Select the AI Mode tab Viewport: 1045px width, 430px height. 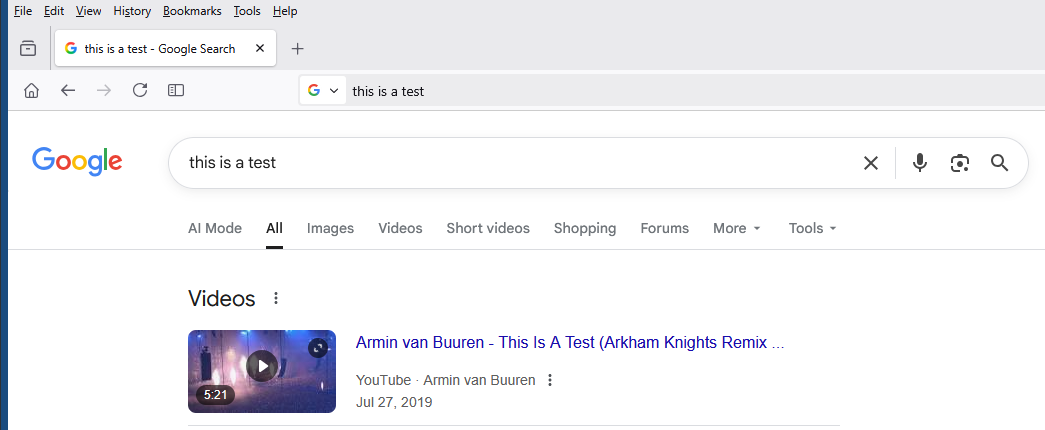point(215,228)
